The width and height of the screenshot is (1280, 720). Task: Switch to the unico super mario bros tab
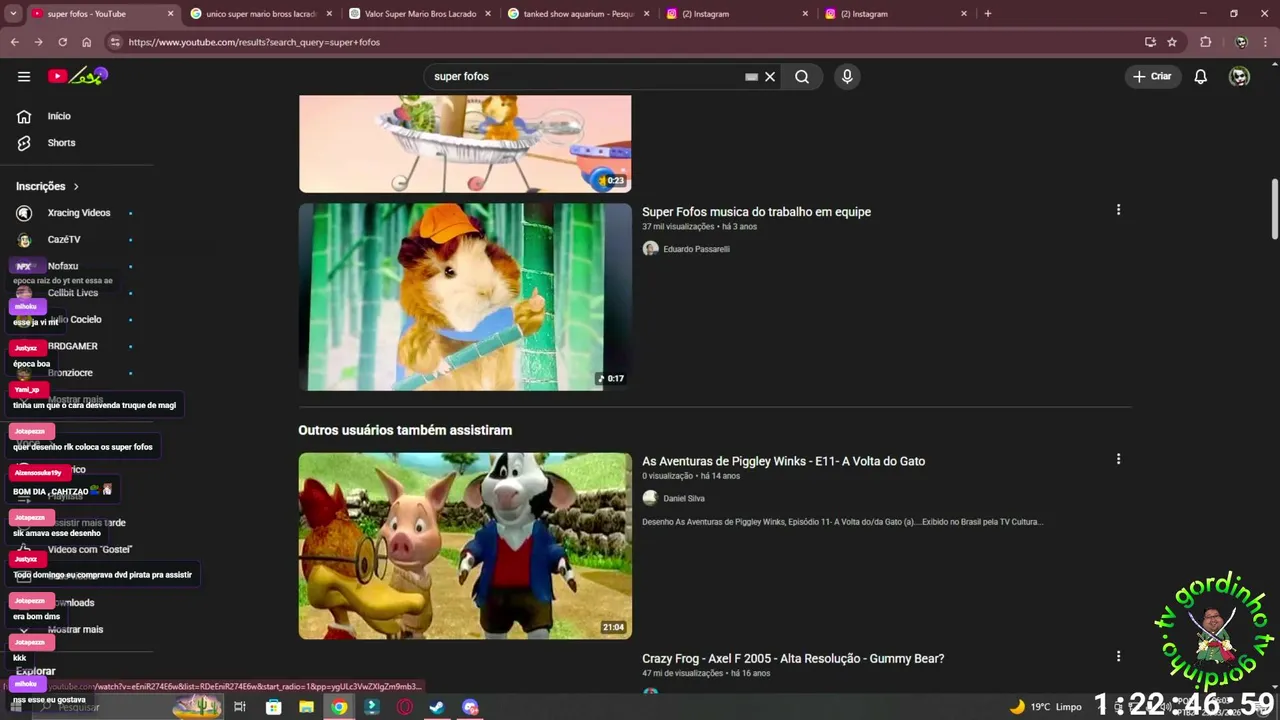(x=260, y=14)
